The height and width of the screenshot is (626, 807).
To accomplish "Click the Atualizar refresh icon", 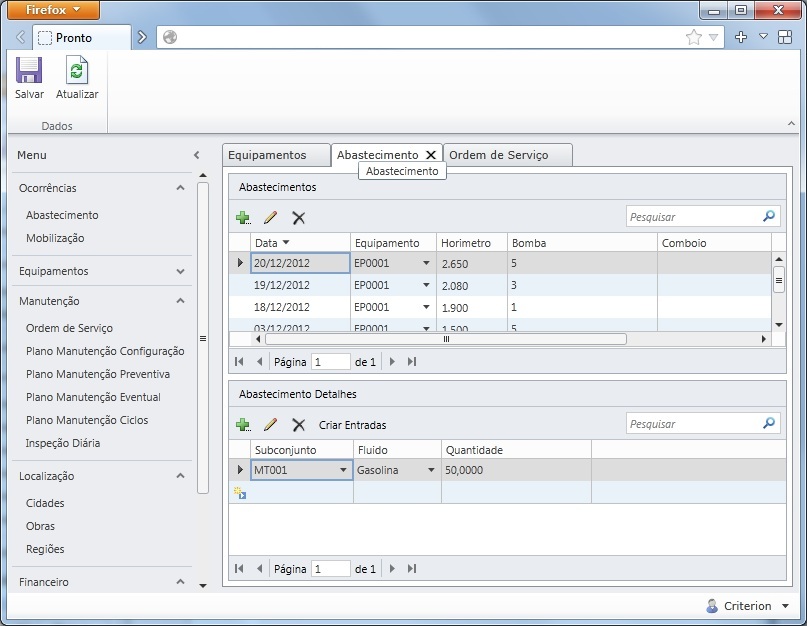I will 77,70.
